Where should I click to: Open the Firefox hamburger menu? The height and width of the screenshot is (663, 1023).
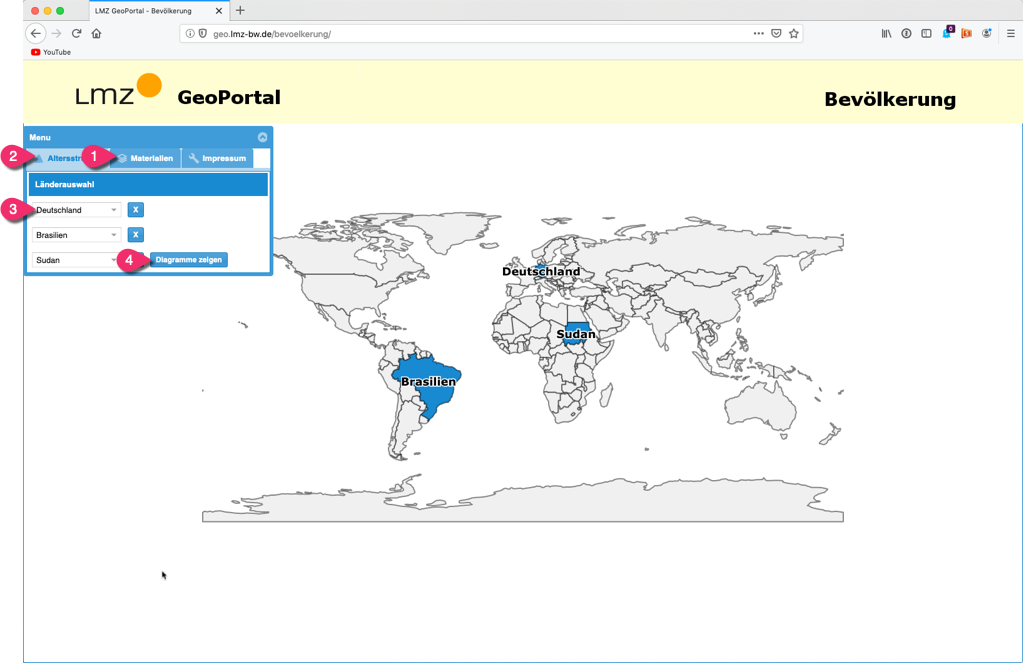point(1010,34)
